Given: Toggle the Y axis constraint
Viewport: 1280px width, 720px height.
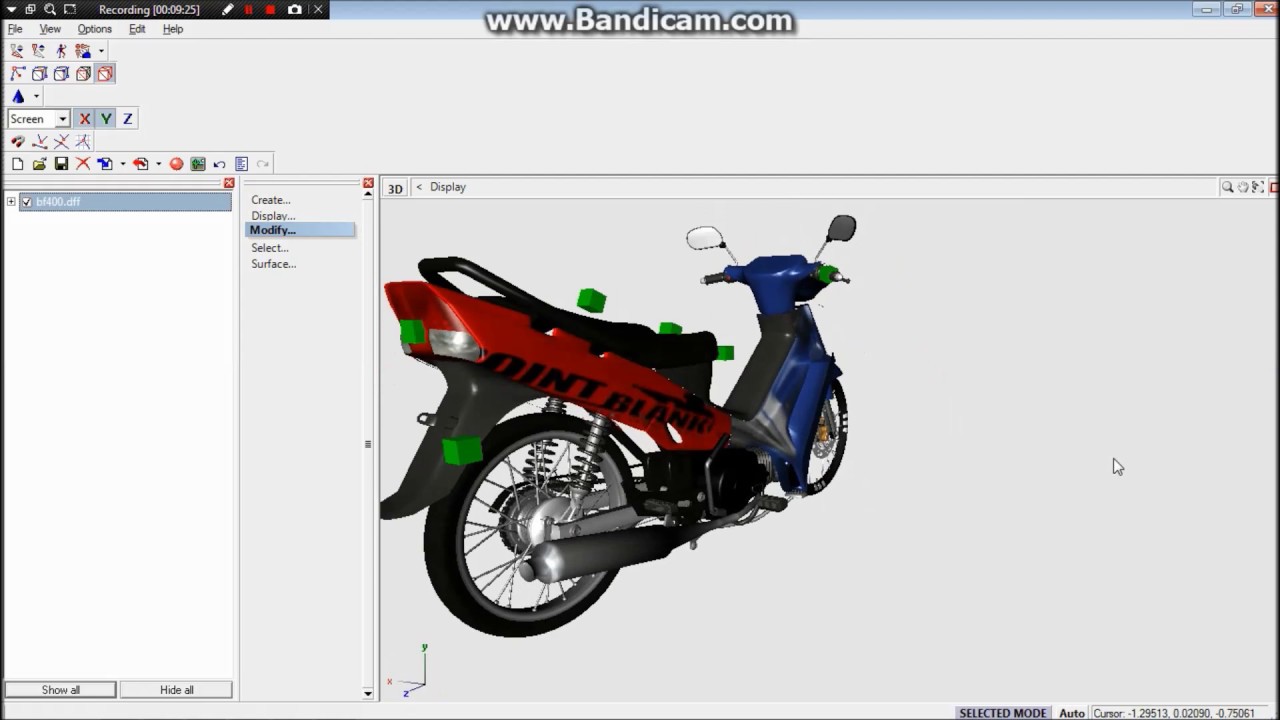Looking at the screenshot, I should (x=106, y=119).
